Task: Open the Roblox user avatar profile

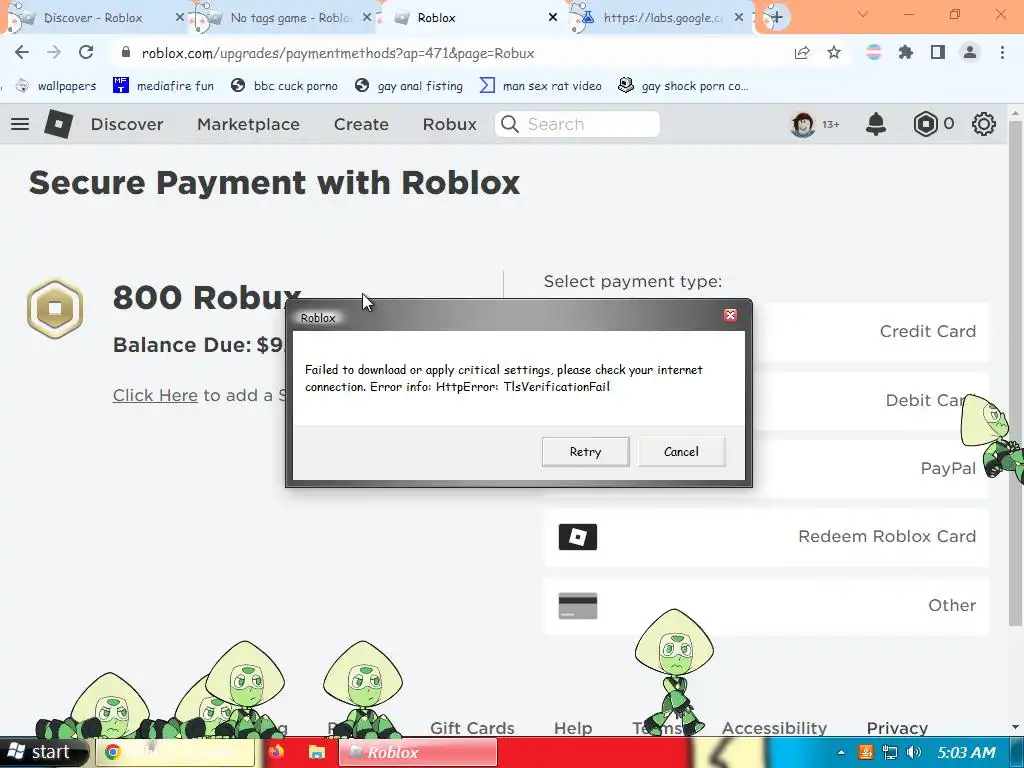Action: [x=803, y=124]
